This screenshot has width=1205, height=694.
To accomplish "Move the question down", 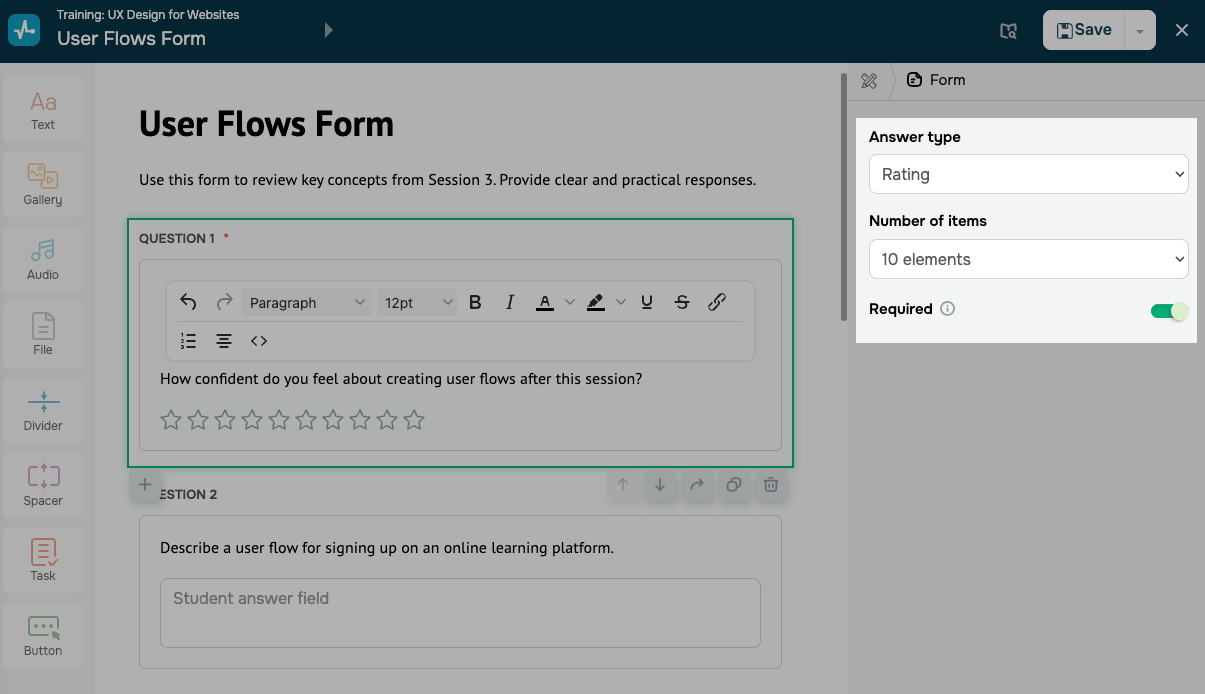I will 660,485.
